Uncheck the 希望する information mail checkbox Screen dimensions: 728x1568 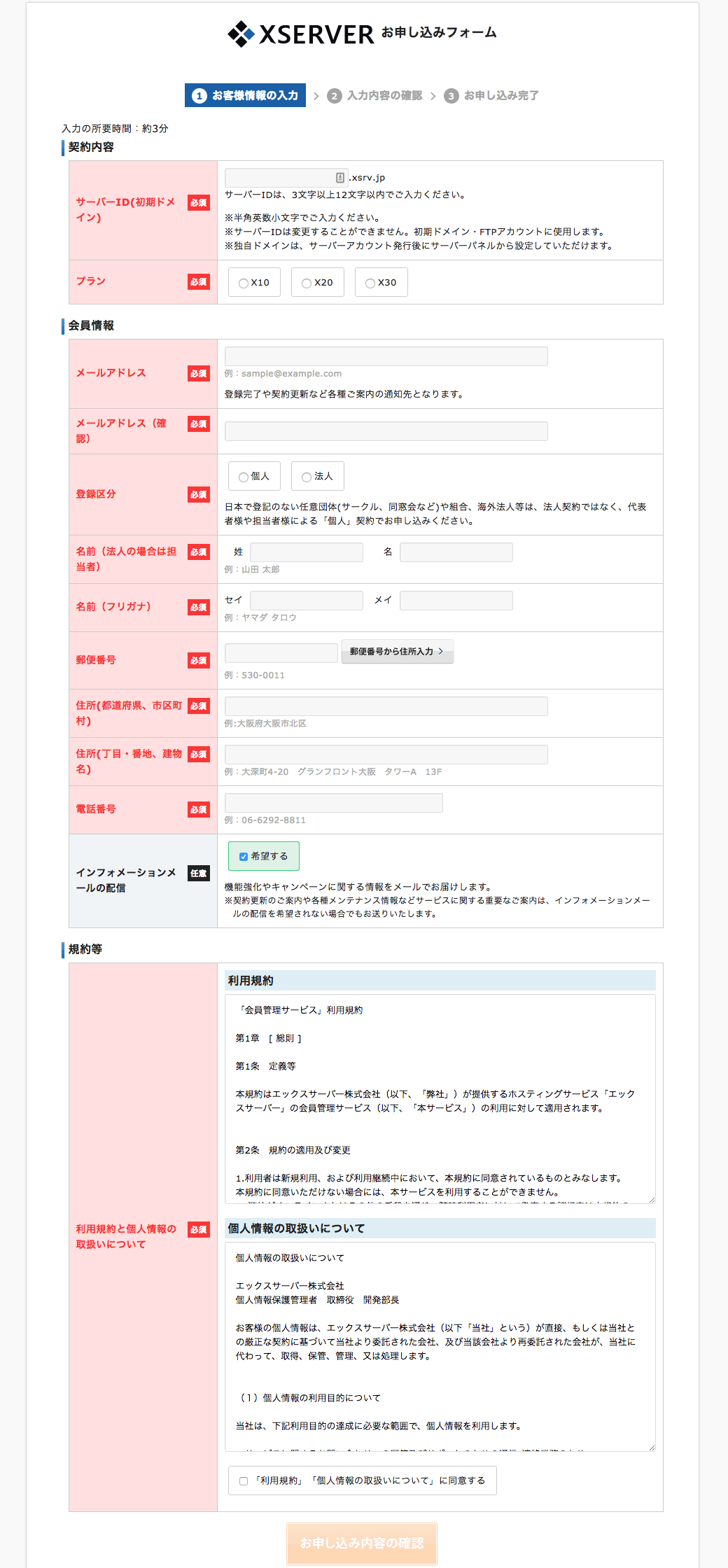[x=244, y=856]
